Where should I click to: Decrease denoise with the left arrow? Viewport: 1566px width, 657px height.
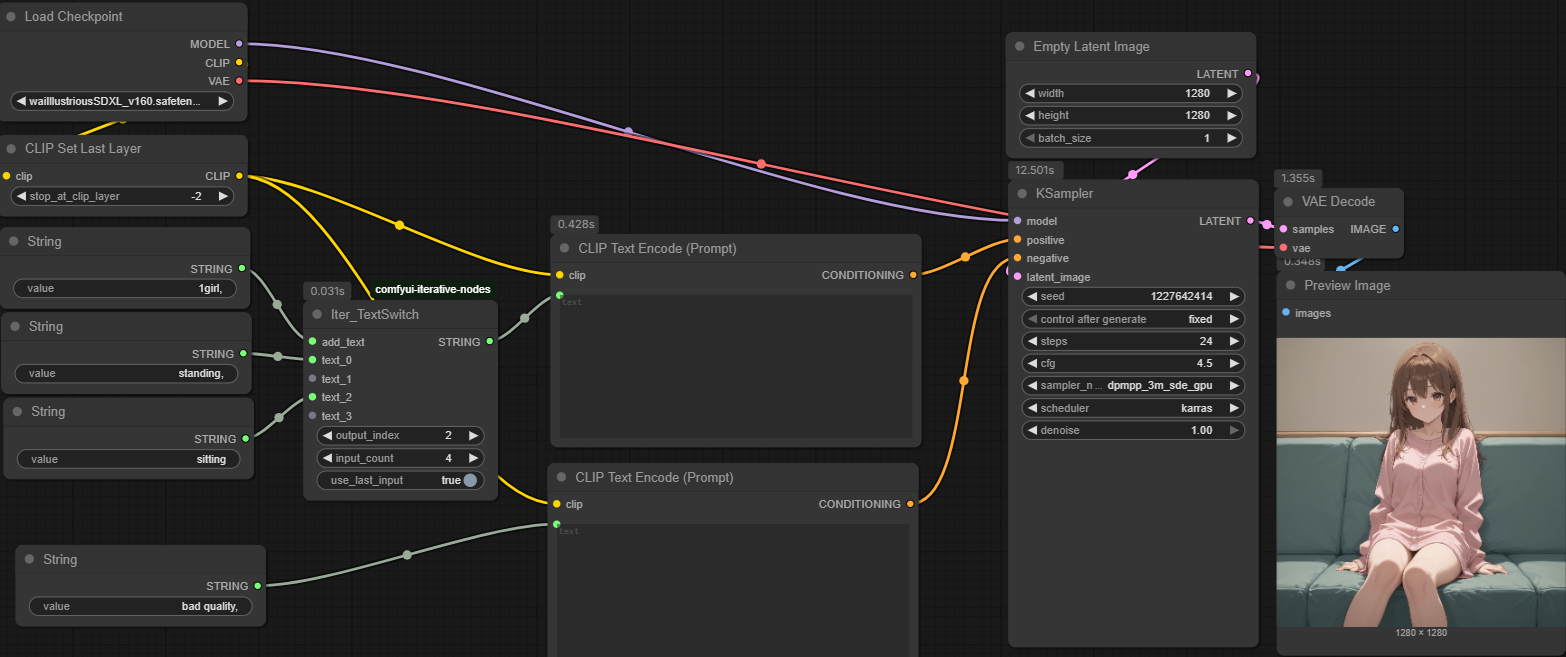pos(1030,430)
